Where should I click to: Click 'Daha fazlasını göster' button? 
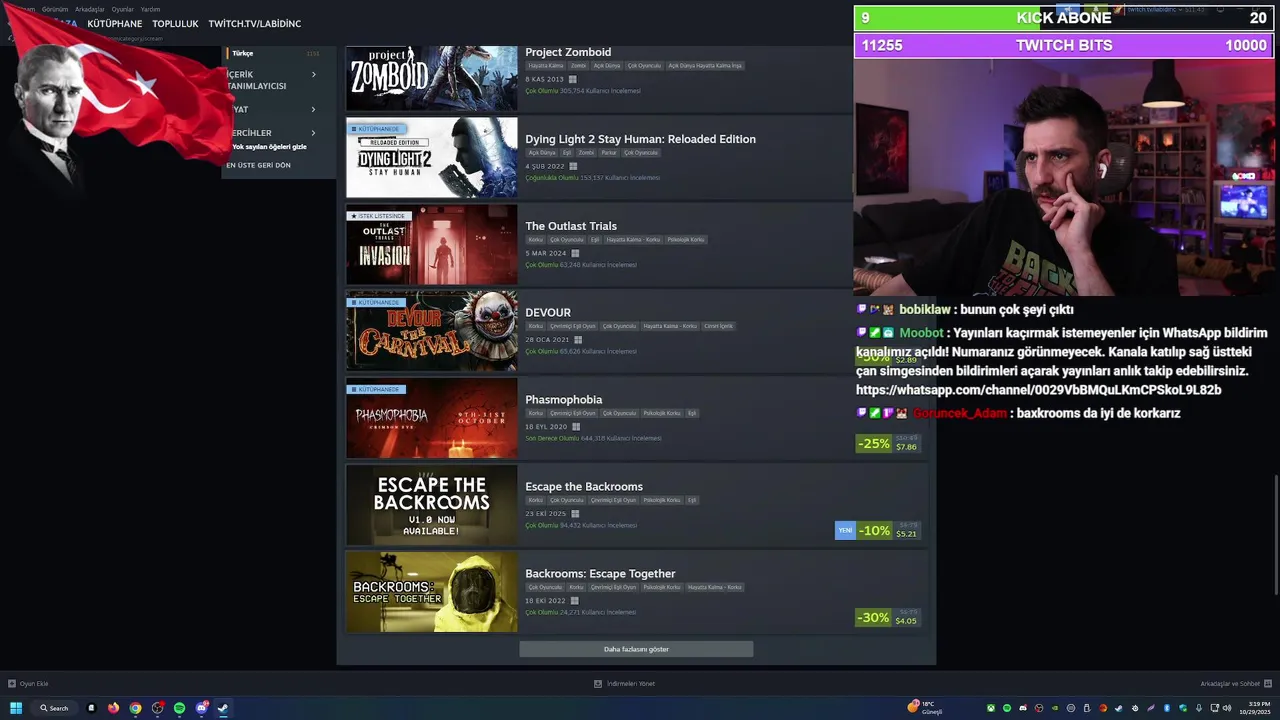636,649
